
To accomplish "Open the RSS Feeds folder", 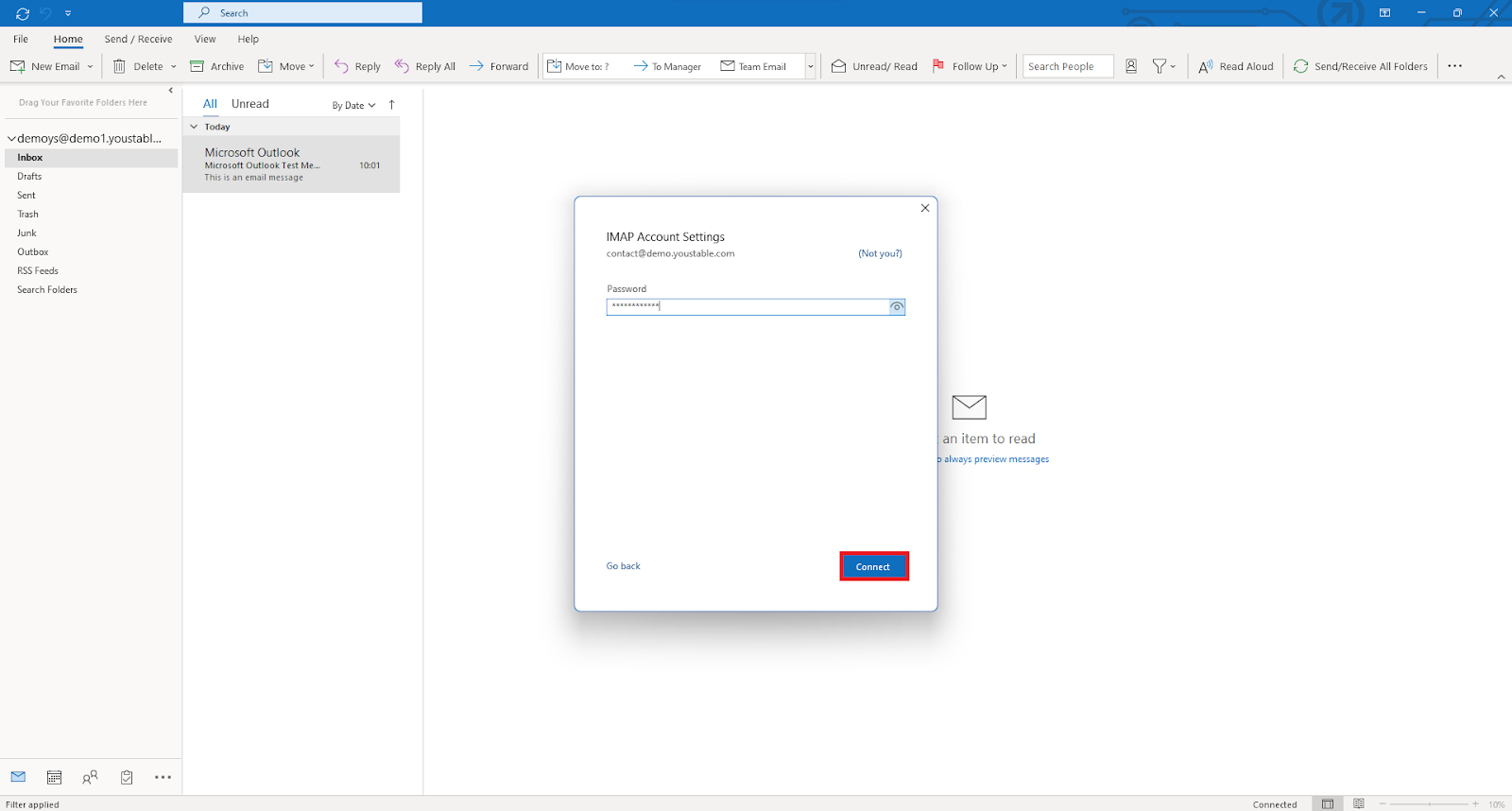I will pos(38,271).
